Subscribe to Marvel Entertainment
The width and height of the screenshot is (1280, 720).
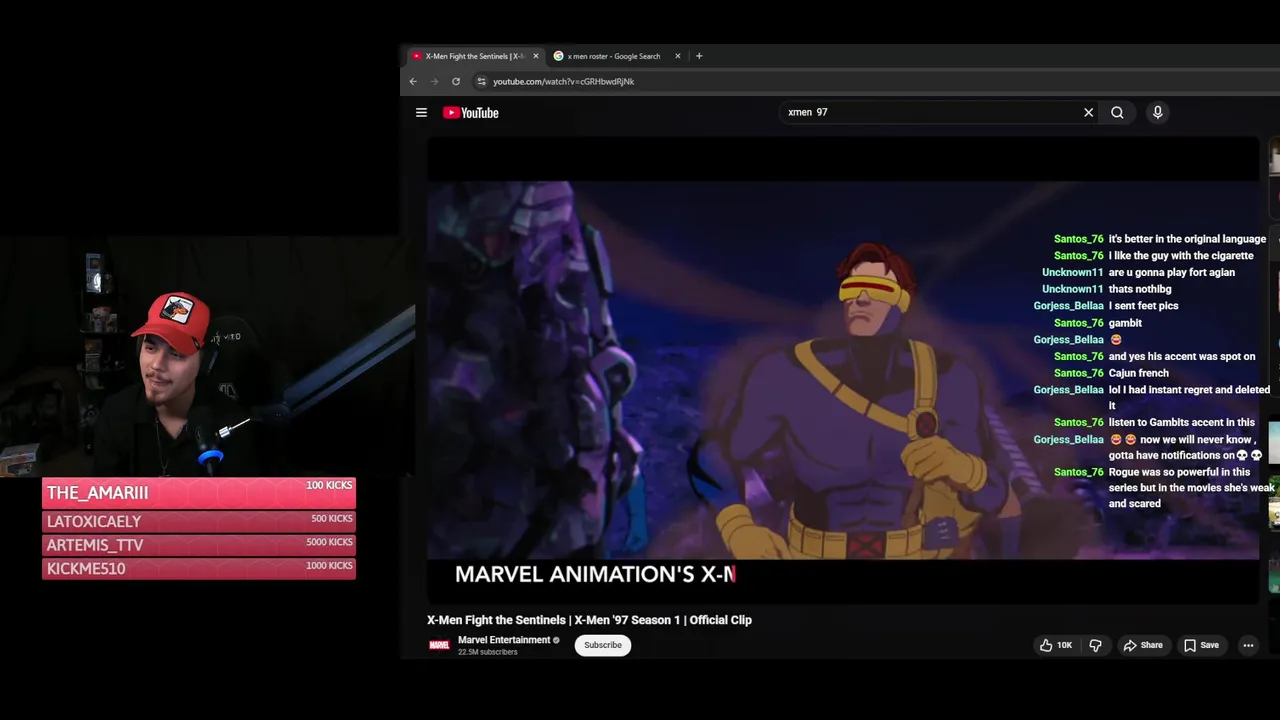603,645
